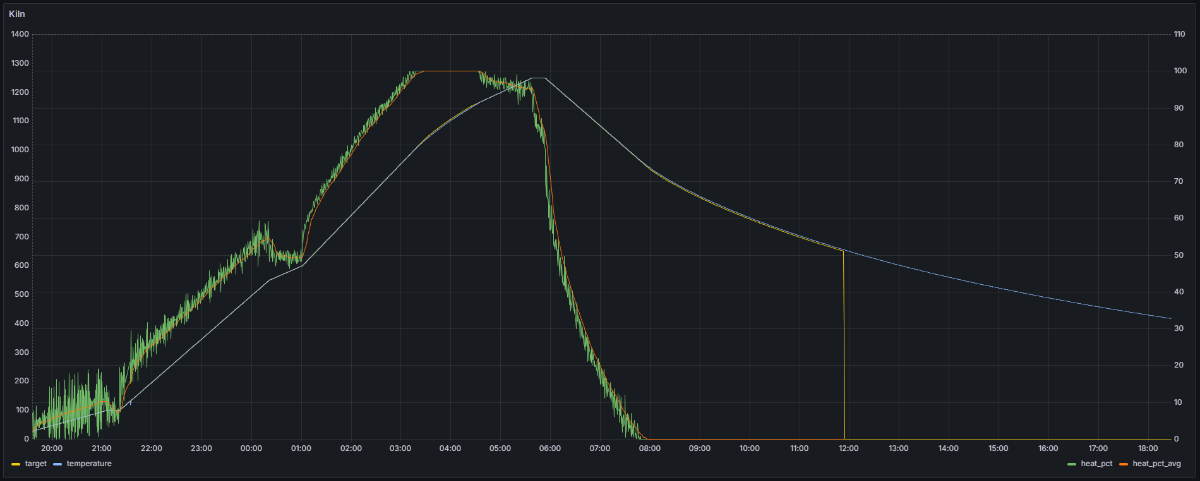Screen dimensions: 1200x481
Task: Click the 18:00 label on time axis
Action: tap(1147, 448)
